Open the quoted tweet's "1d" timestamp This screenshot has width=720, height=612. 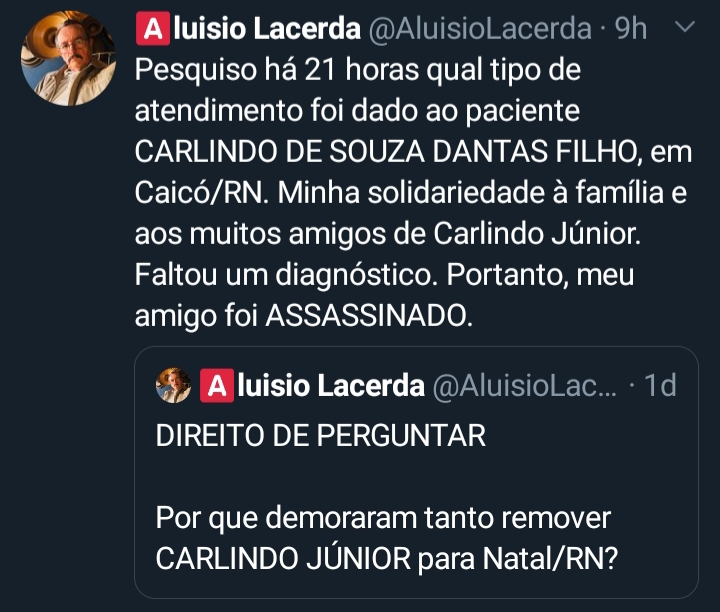pos(659,385)
